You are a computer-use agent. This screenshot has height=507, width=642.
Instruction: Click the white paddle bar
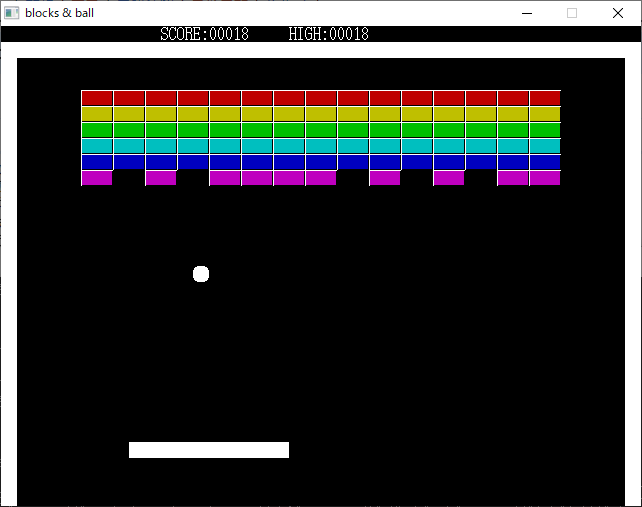click(x=209, y=450)
